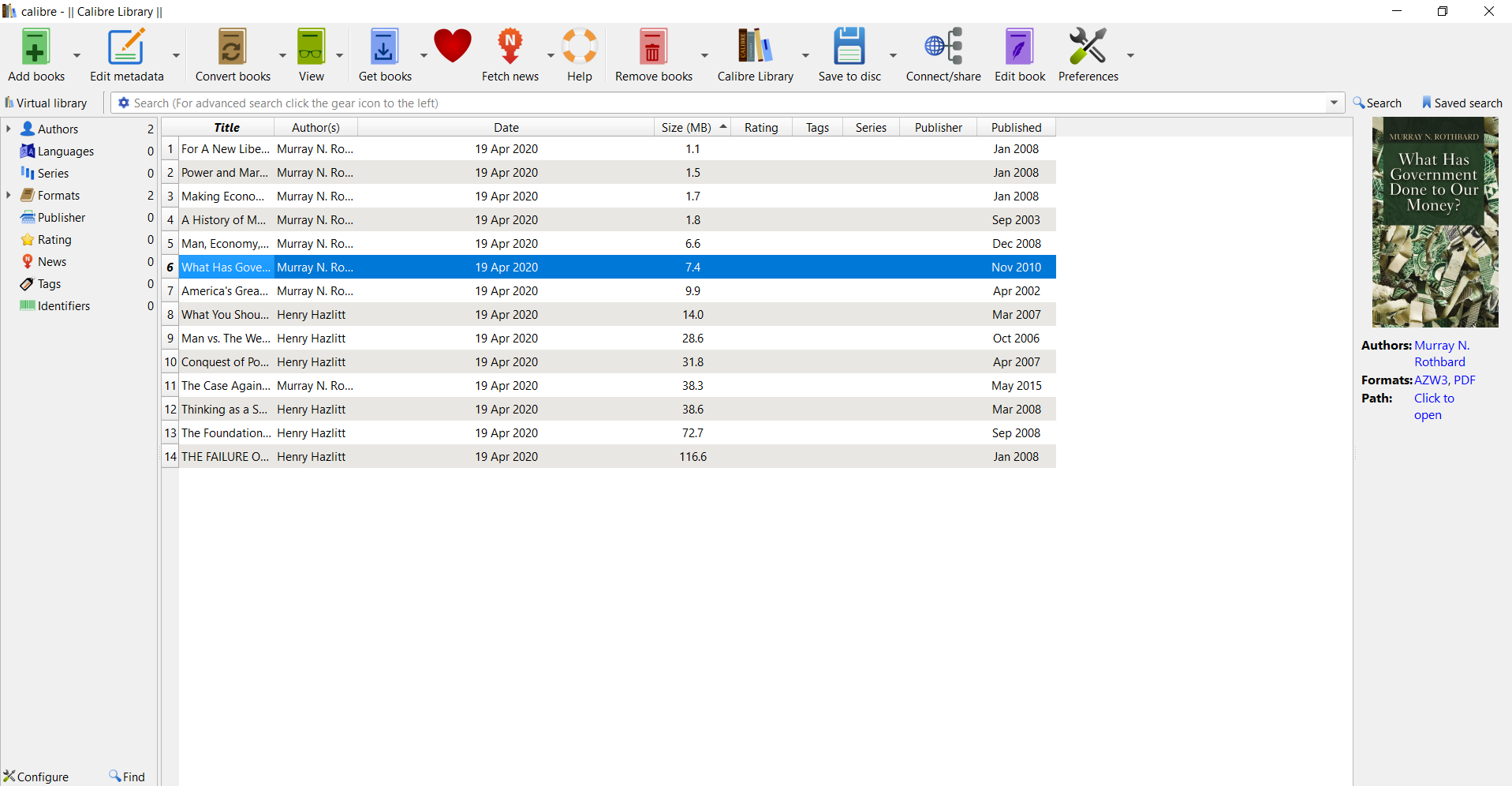Open Preferences with the wrench icon
This screenshot has width=1512, height=786.
(x=1088, y=47)
